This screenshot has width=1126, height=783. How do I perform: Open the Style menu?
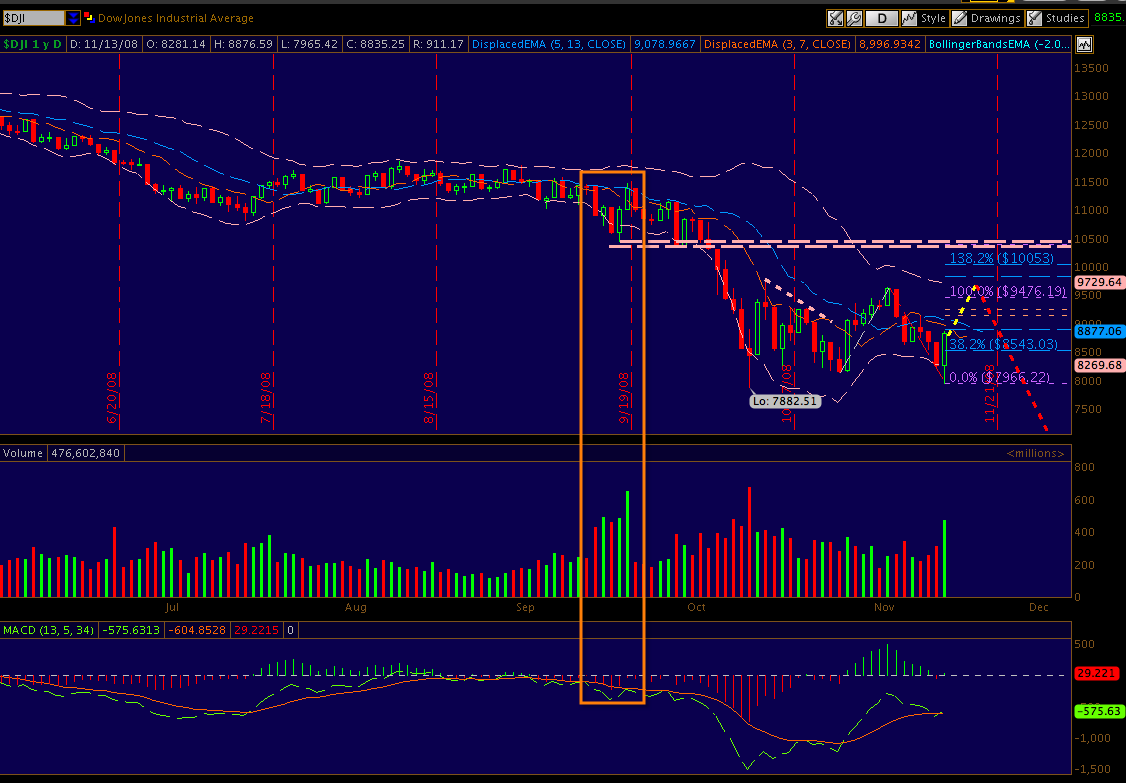point(924,18)
